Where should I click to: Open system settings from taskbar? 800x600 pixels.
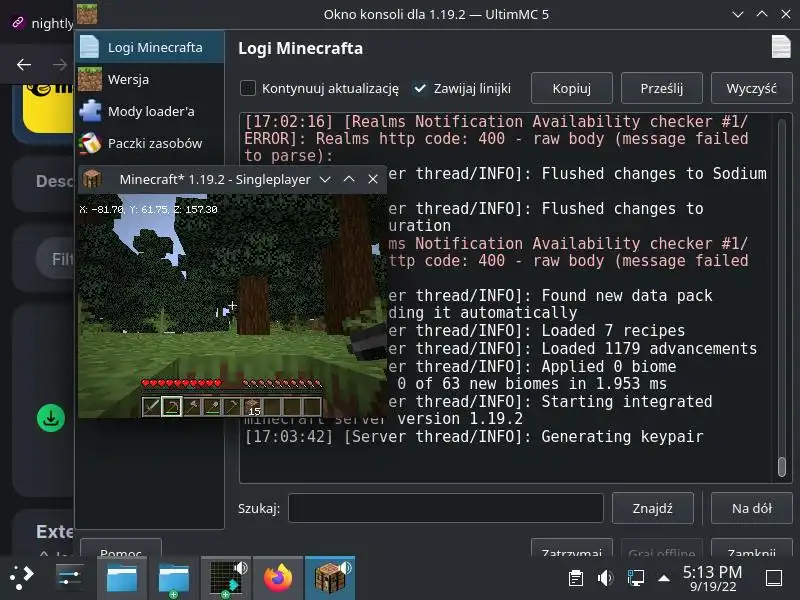click(x=70, y=578)
